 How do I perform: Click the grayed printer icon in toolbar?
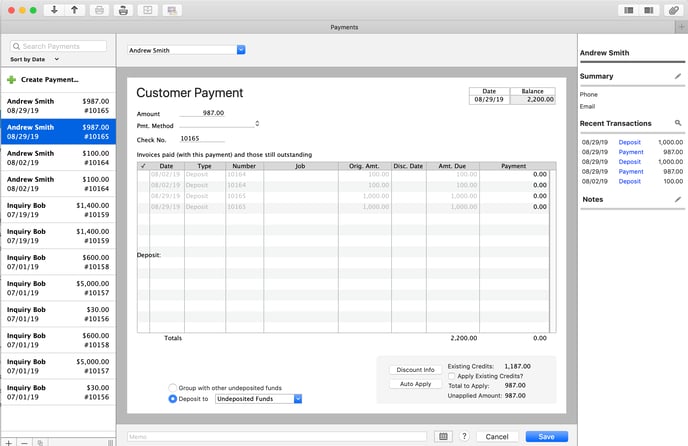[x=99, y=10]
